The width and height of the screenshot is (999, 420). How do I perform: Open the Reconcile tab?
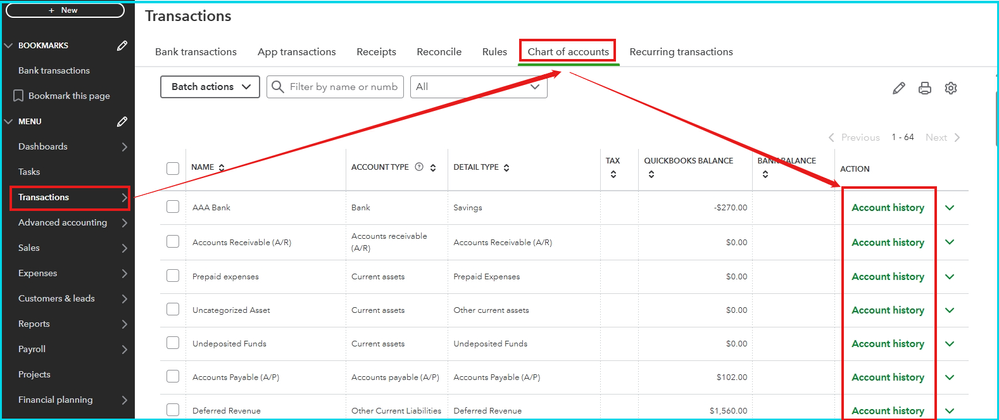[x=439, y=52]
